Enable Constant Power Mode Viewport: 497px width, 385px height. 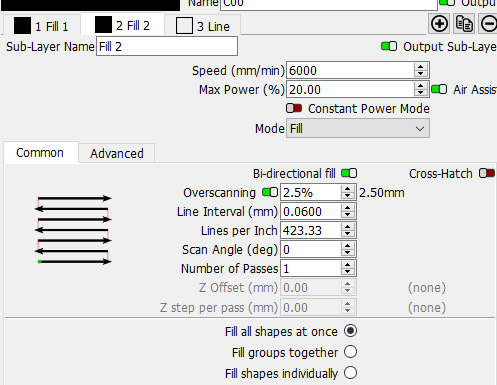tap(294, 108)
